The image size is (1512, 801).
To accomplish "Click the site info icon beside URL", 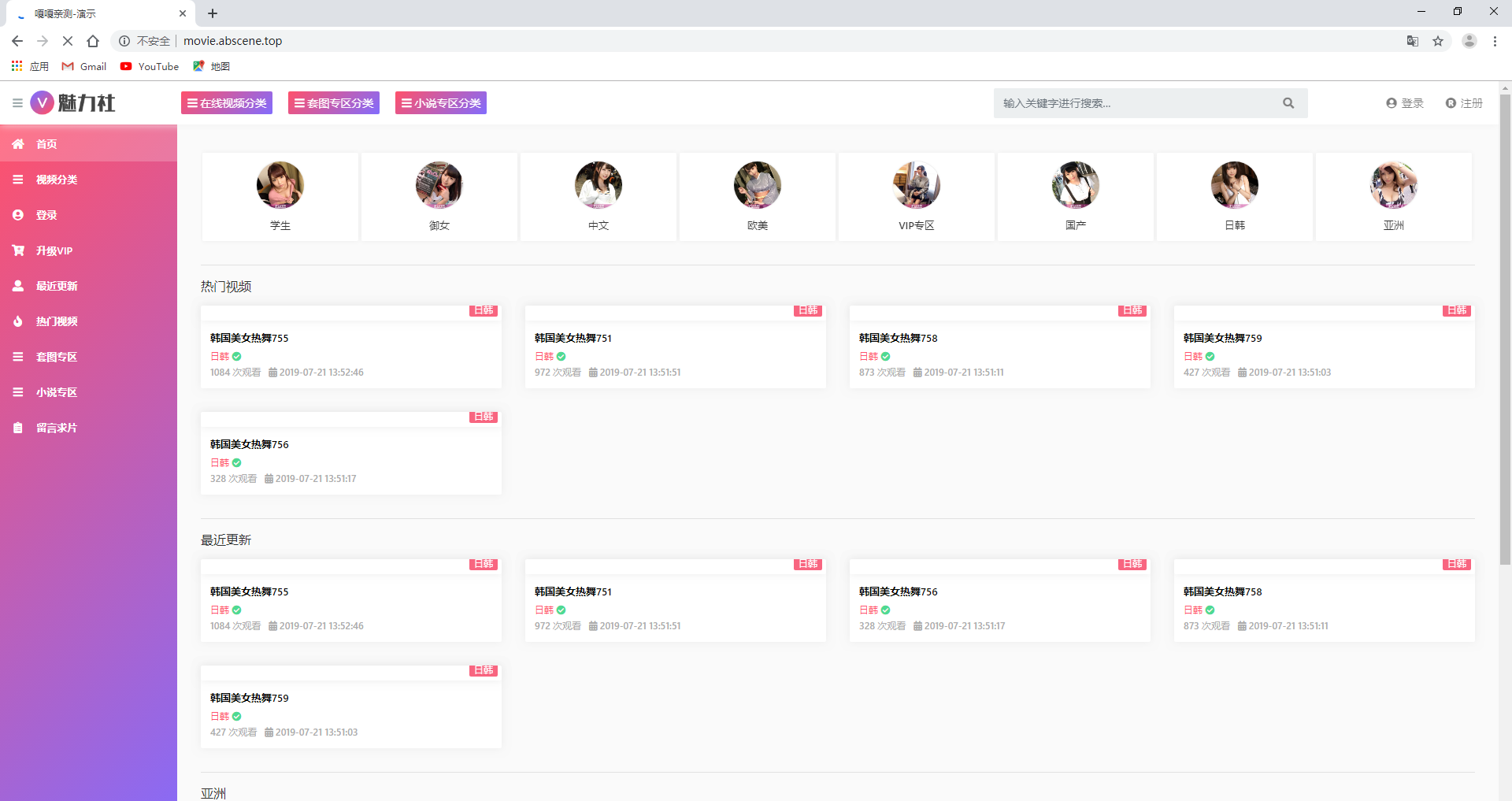I will [124, 41].
